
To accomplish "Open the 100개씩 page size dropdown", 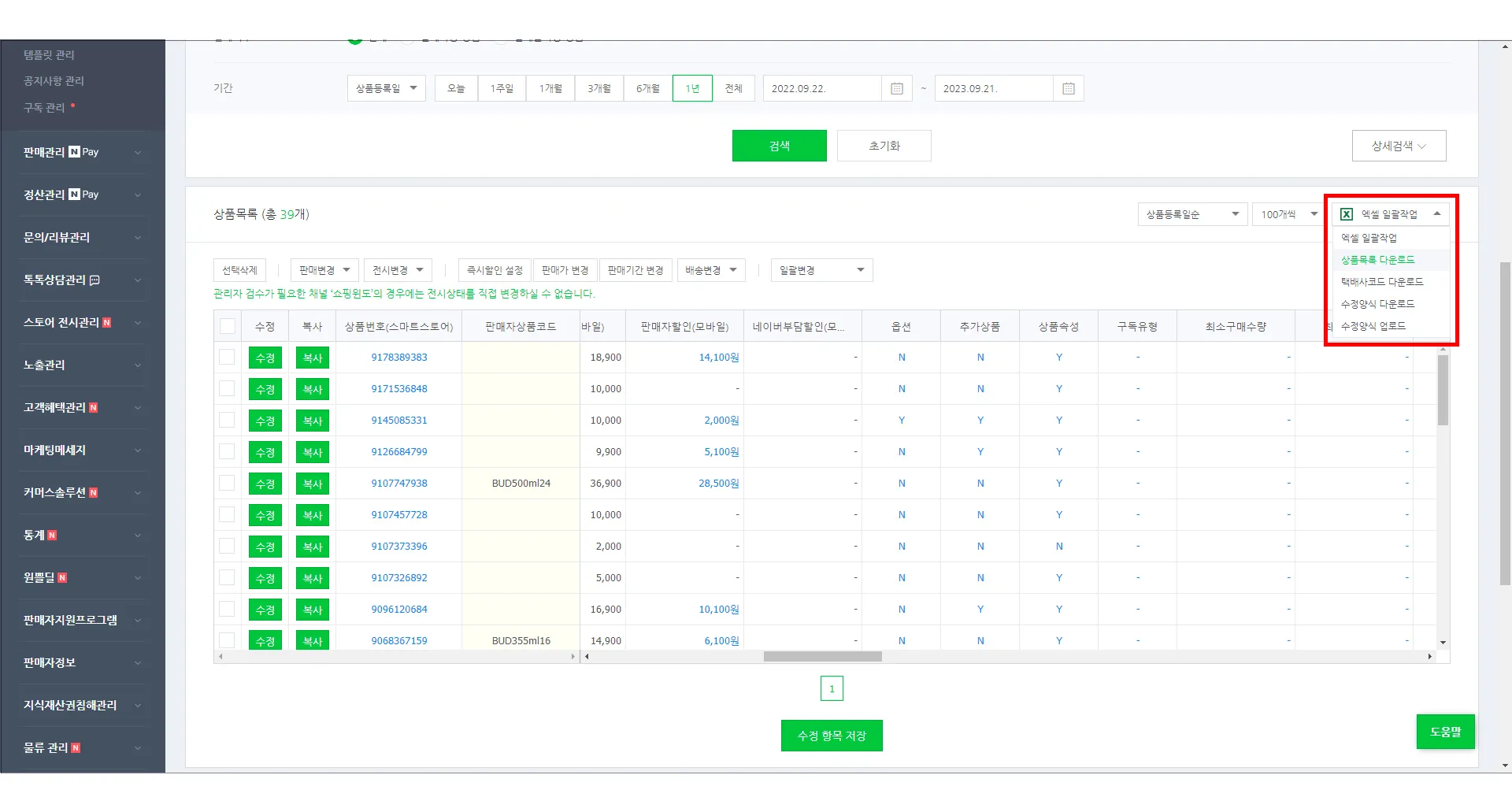I will (1288, 214).
